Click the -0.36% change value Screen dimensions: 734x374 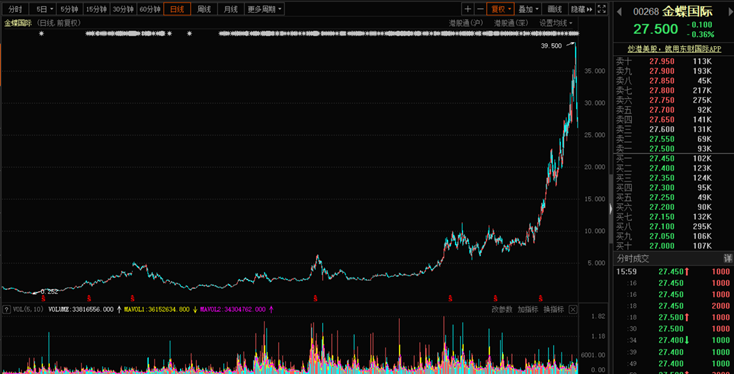(x=701, y=34)
